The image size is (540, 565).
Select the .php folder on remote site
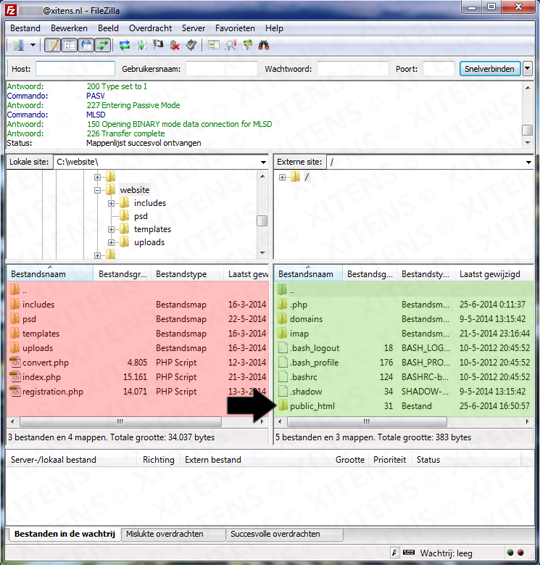298,304
